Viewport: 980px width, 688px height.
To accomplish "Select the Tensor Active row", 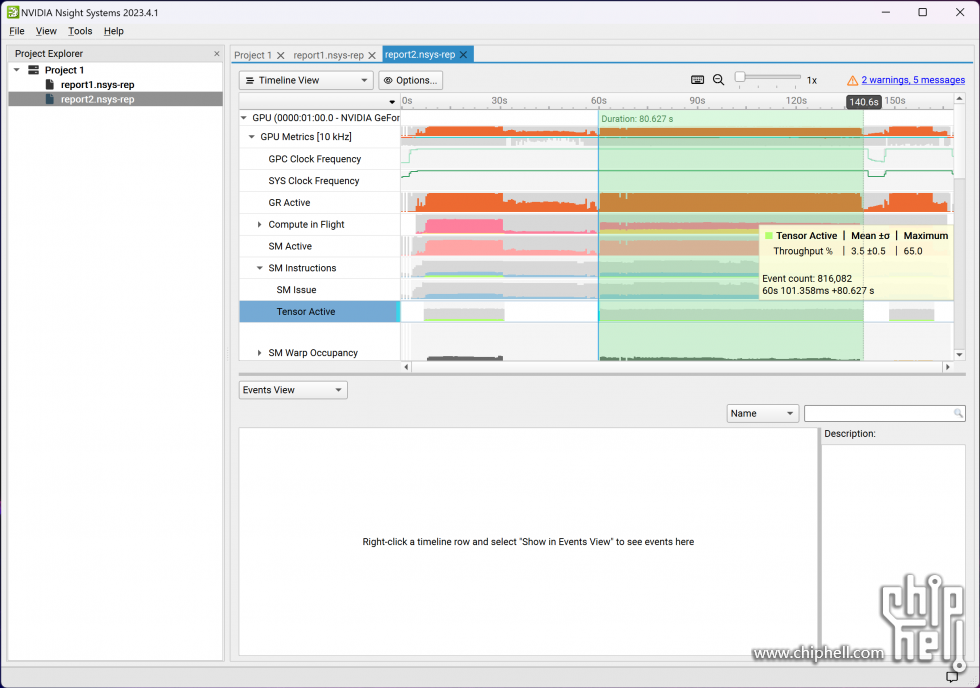I will [x=319, y=312].
